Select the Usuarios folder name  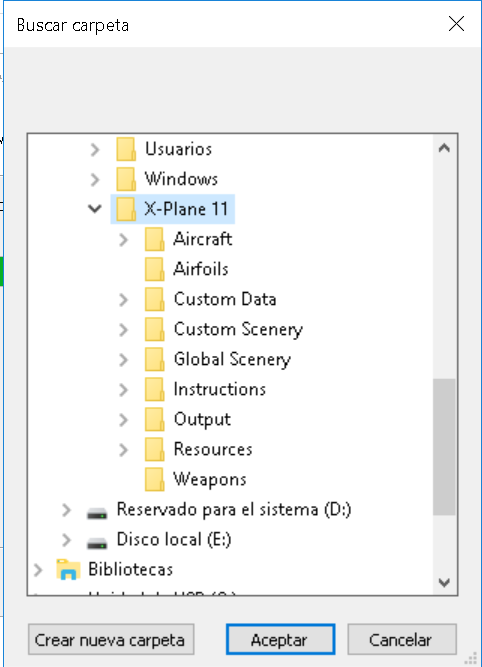(178, 149)
